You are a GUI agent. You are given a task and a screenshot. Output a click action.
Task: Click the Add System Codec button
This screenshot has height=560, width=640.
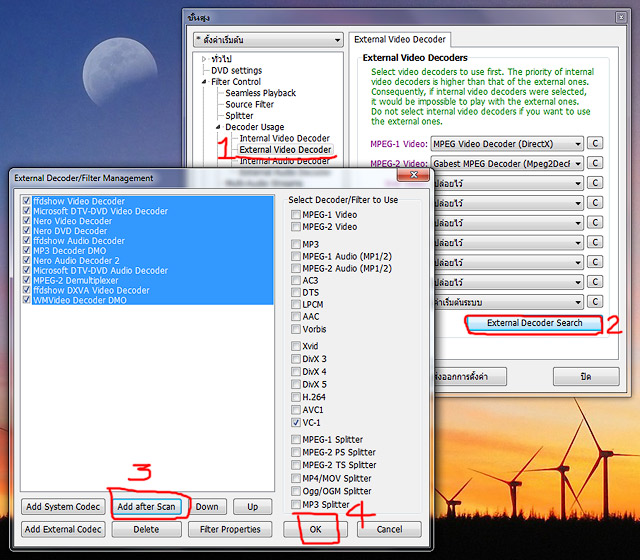point(63,507)
